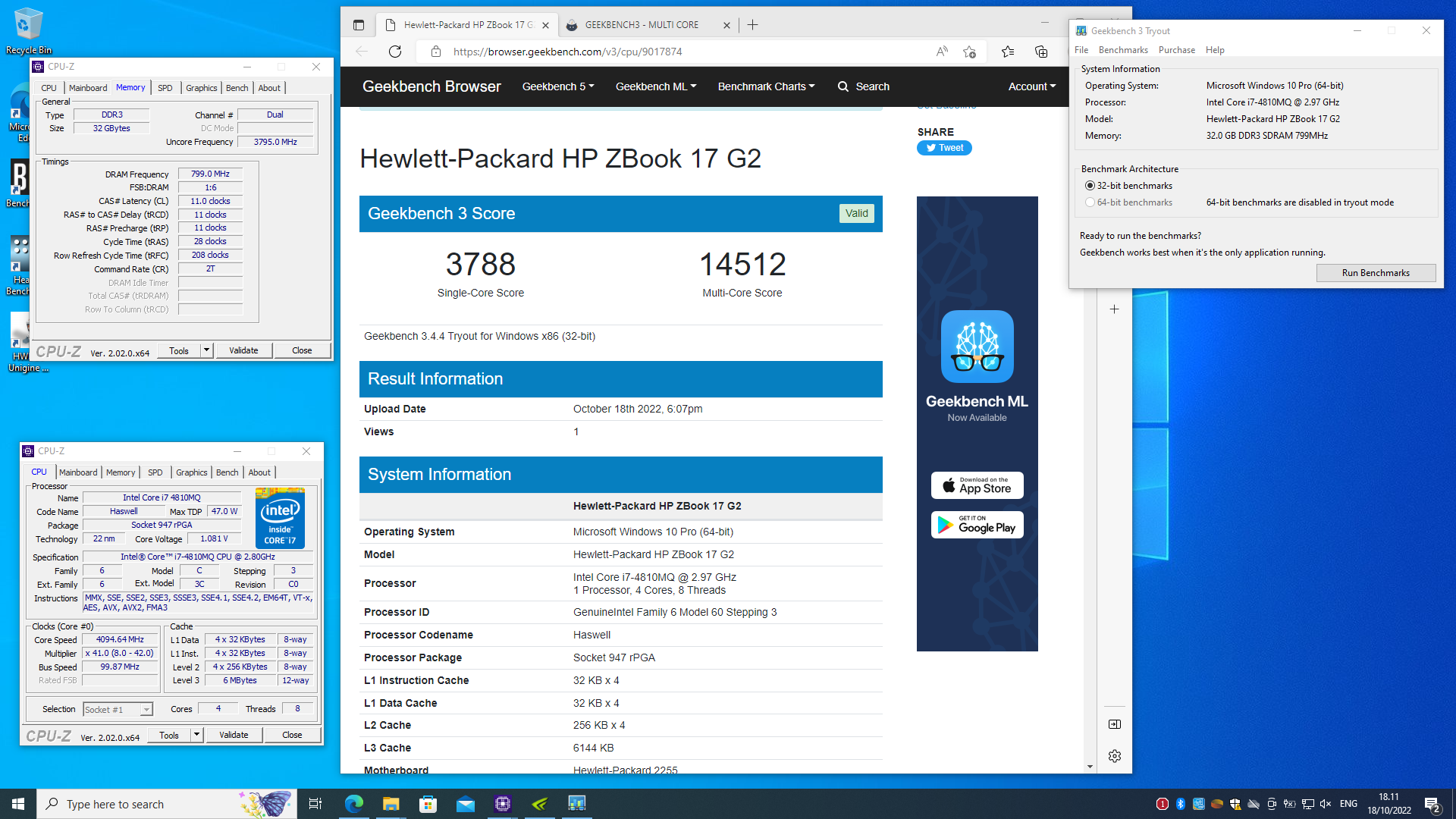Click the Tweet share button
This screenshot has width=1456, height=819.
(x=944, y=148)
